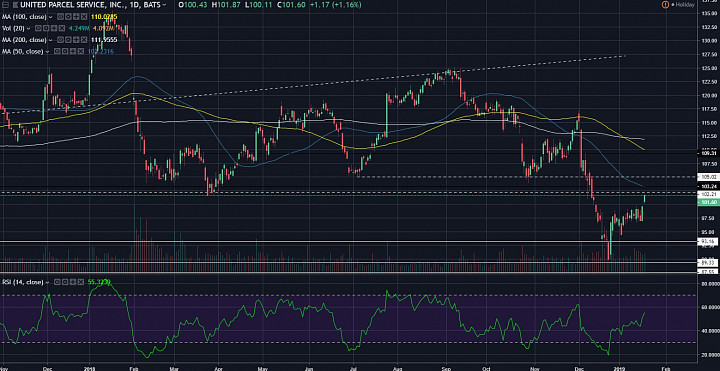Click the 2019 label on the time axis
Image resolution: width=720 pixels, height=371 pixels.
click(618, 368)
